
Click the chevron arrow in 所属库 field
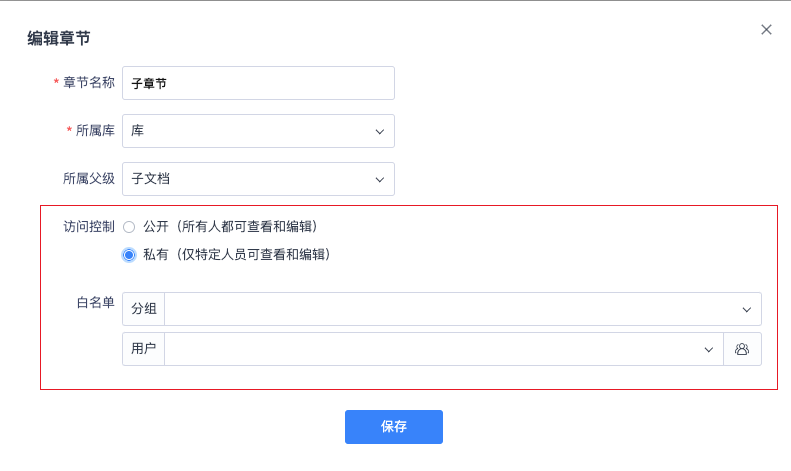pos(380,131)
